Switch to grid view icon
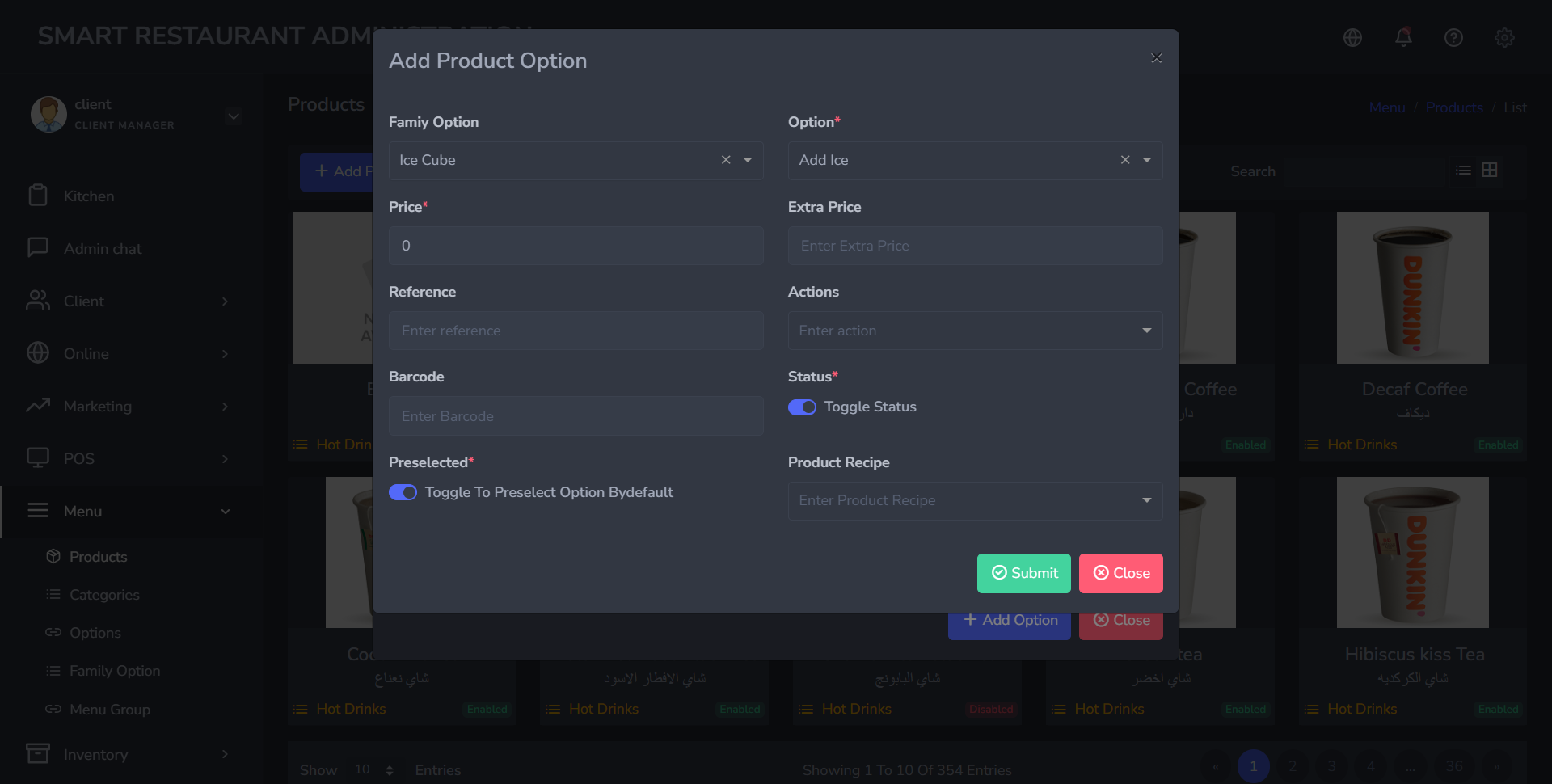This screenshot has width=1552, height=784. pos(1490,170)
